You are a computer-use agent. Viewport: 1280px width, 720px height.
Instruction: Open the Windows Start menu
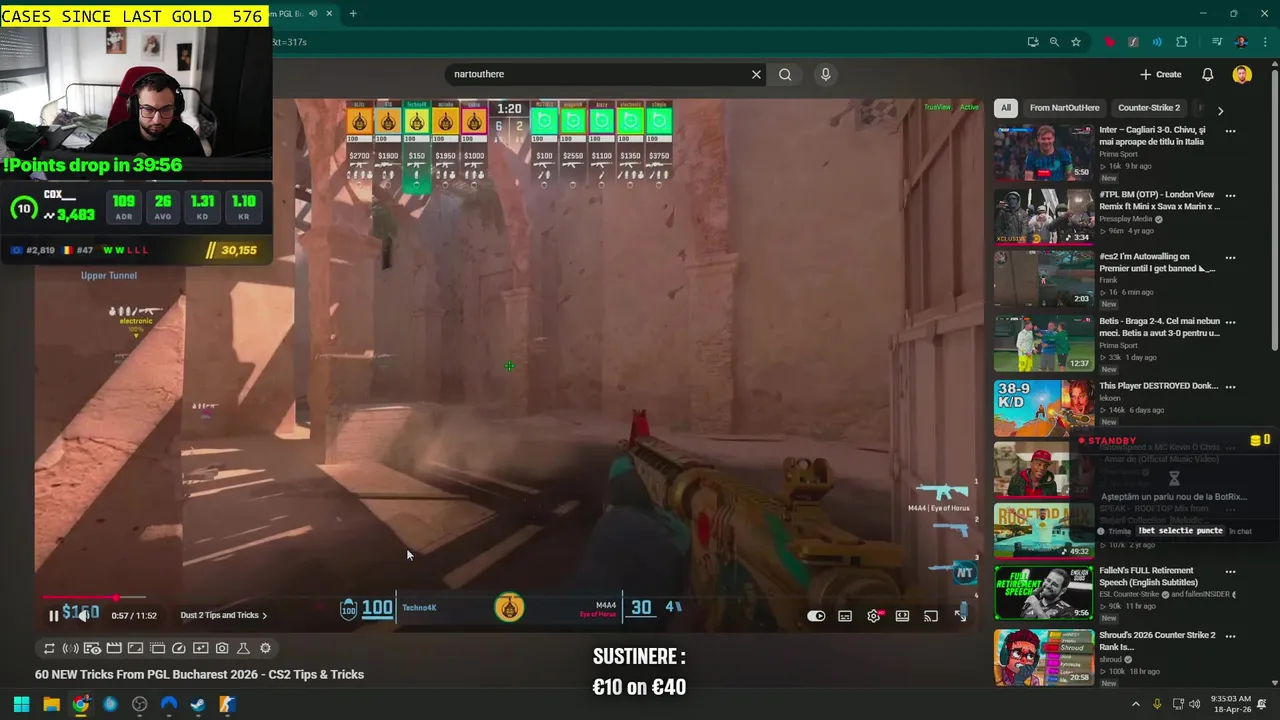[x=22, y=704]
